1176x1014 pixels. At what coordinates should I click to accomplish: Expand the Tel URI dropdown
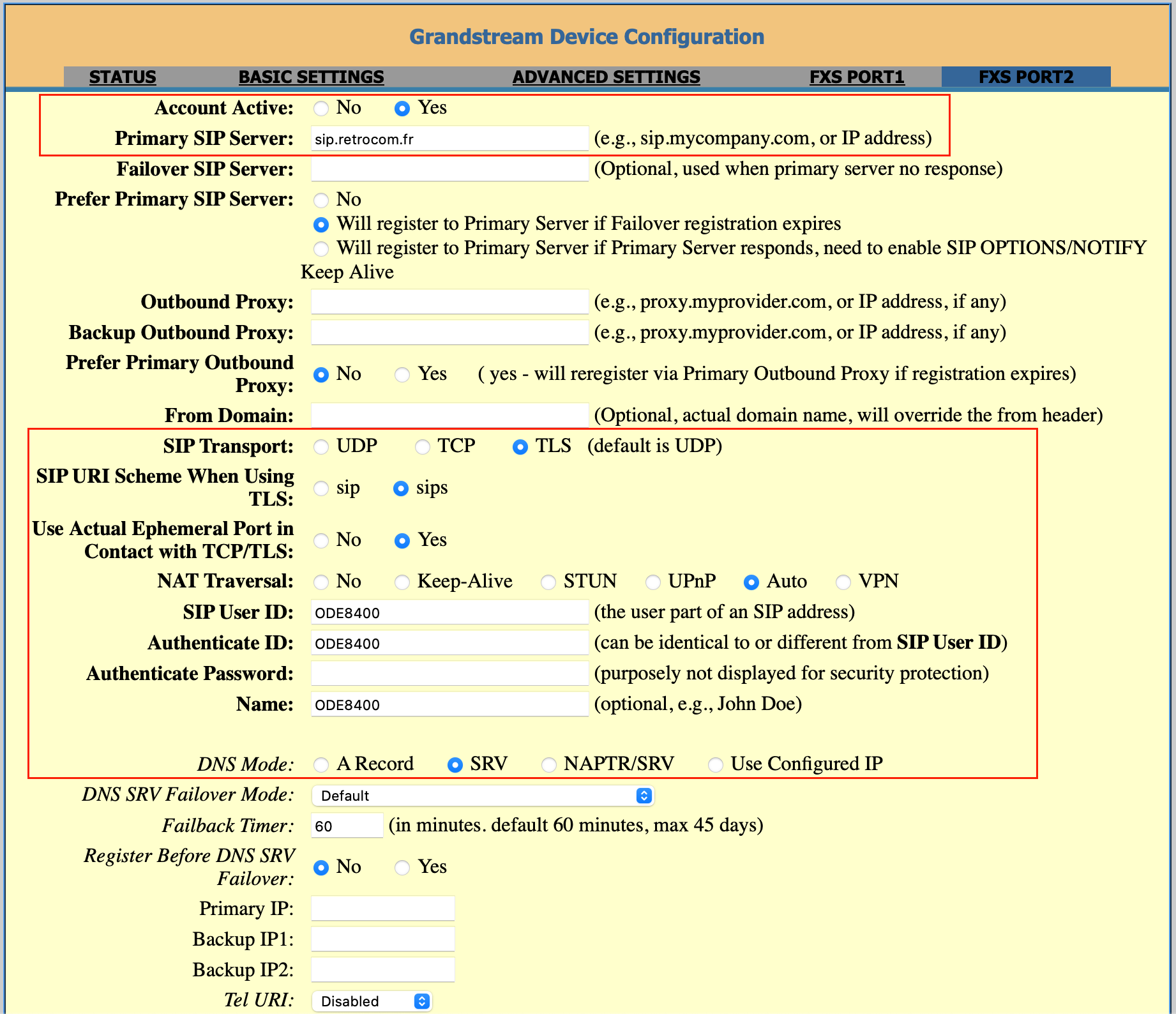372,1001
